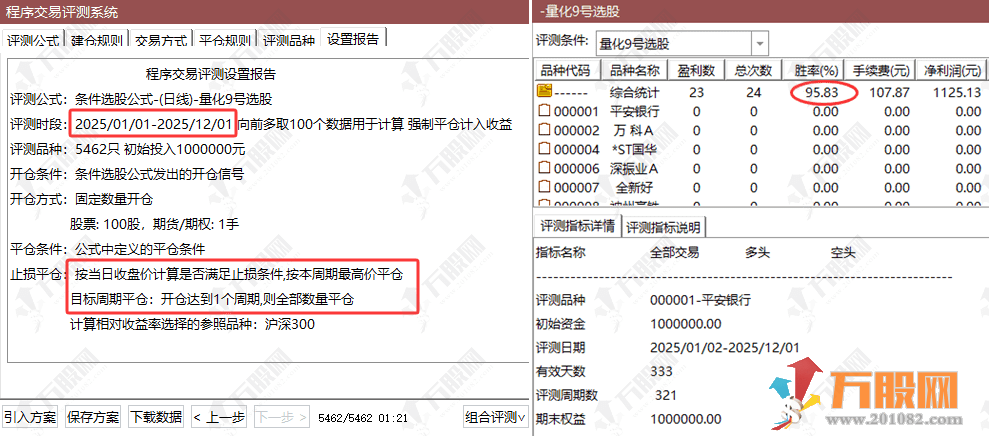This screenshot has width=989, height=436.
Task: Click the 空头 column label
Action: (x=843, y=252)
